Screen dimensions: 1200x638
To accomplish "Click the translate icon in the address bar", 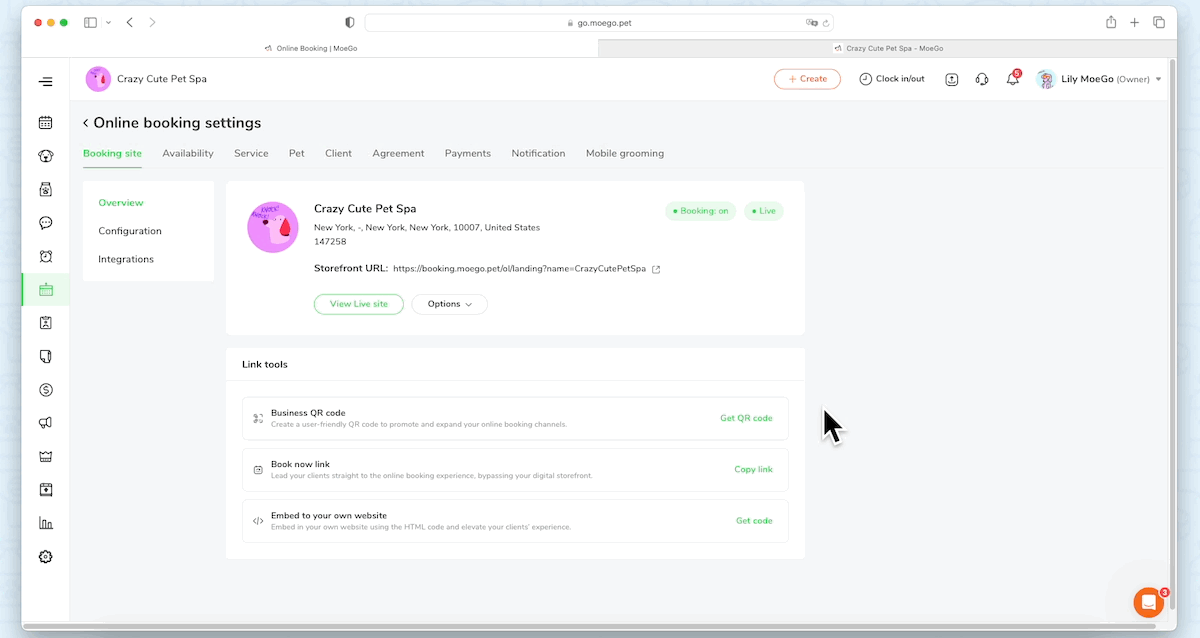I will tap(811, 22).
